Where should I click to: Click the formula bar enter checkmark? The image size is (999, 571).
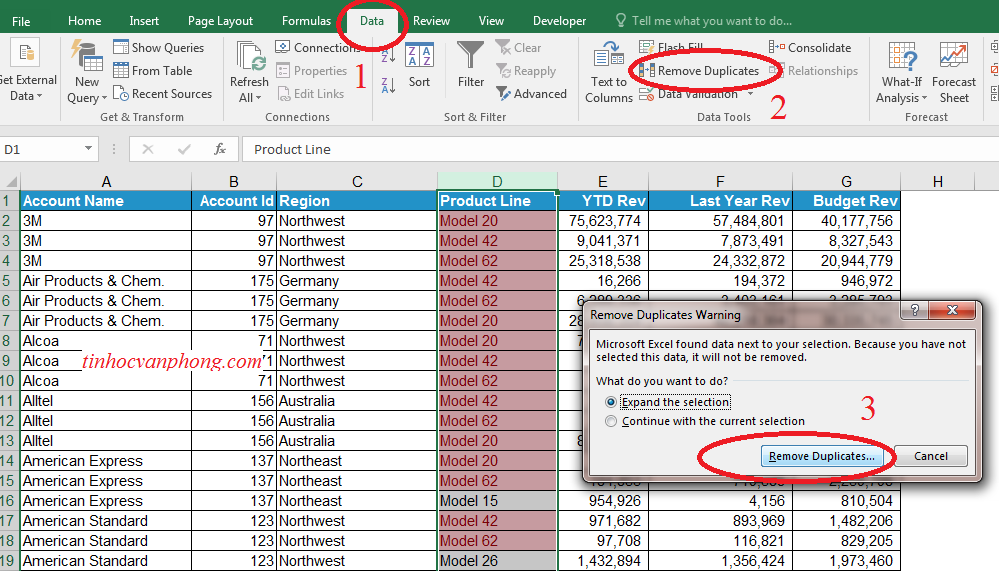pyautogui.click(x=184, y=149)
